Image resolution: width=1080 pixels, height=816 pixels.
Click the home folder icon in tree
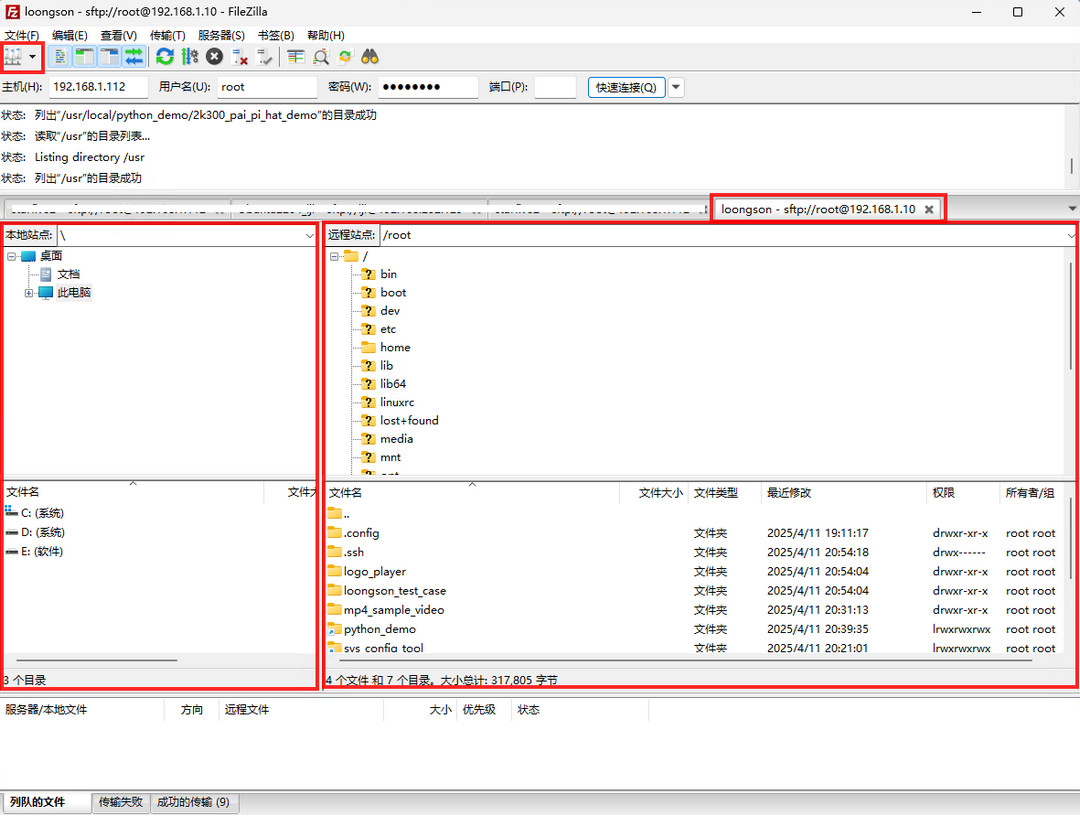[x=368, y=347]
